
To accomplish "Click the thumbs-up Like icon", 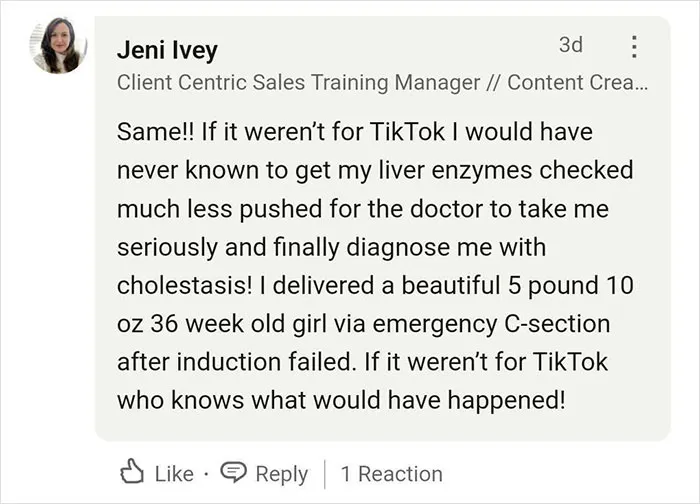I will click(x=132, y=471).
